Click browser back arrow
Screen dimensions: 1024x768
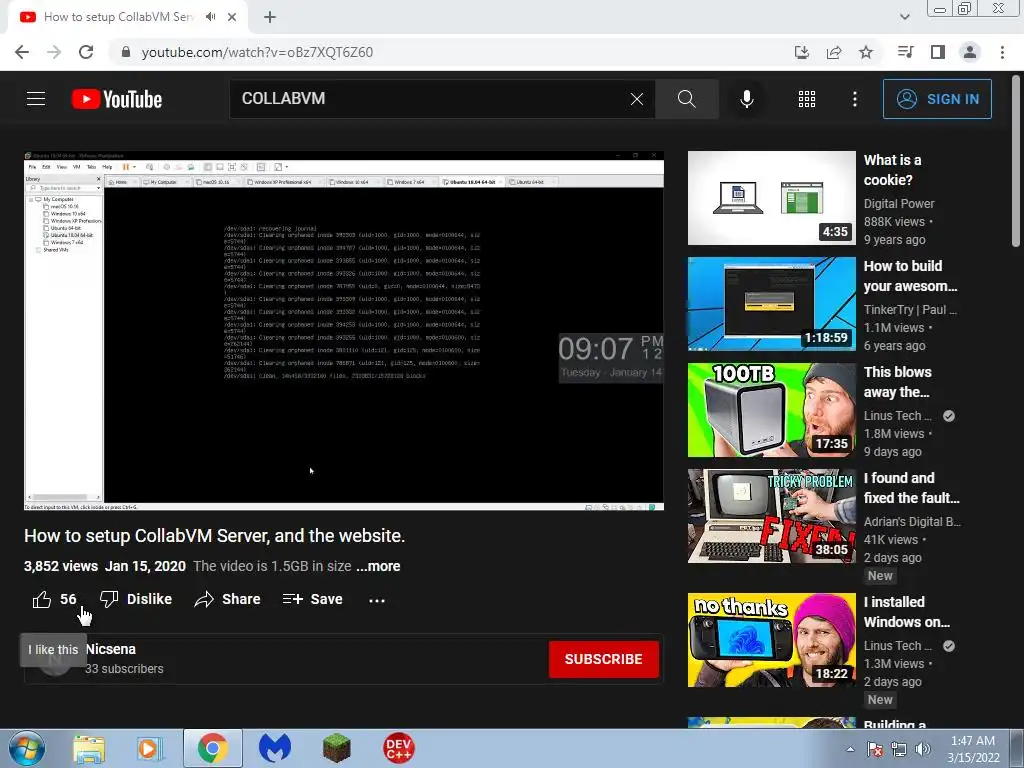[22, 52]
